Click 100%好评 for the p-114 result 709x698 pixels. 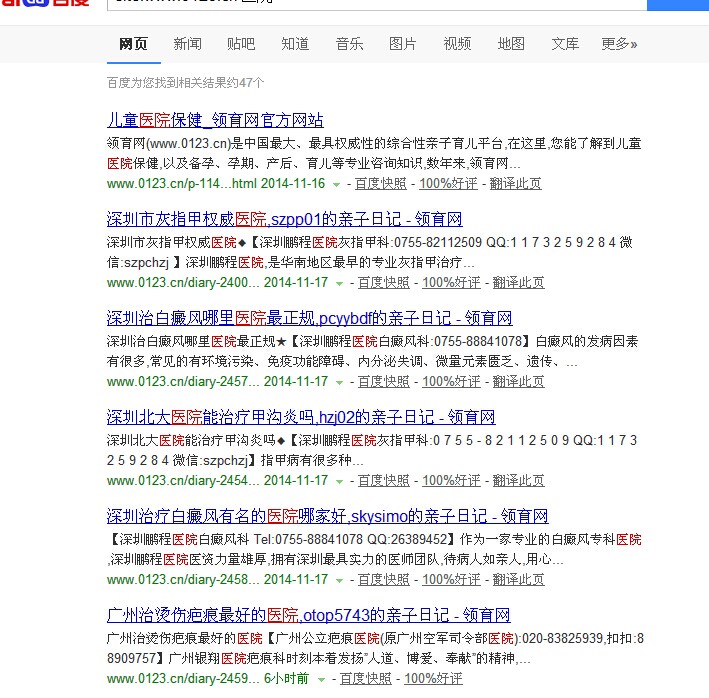(449, 184)
